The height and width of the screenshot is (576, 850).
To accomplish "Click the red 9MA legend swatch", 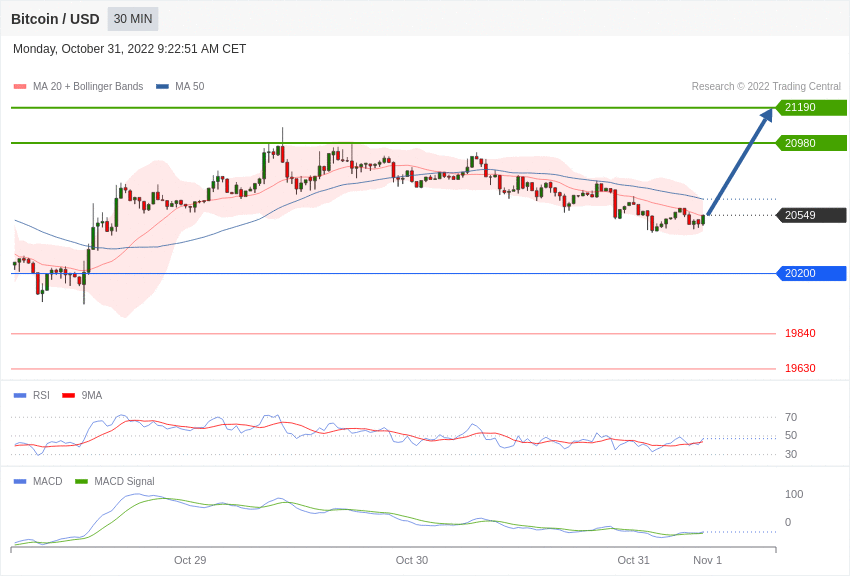I will 68,396.
